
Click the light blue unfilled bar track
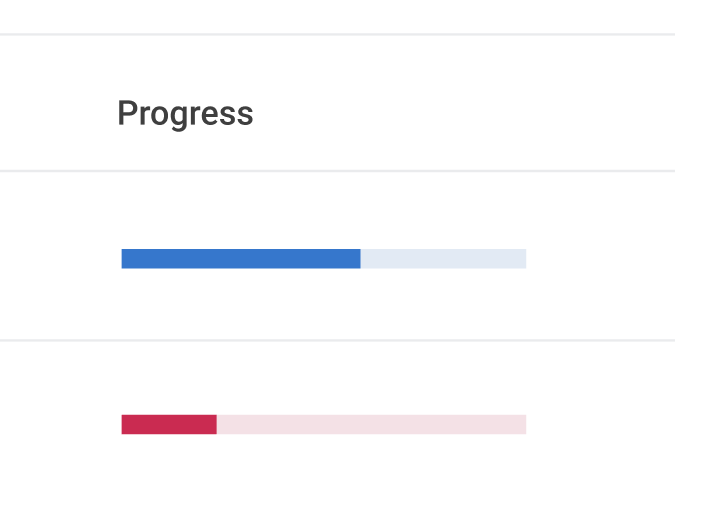click(x=443, y=258)
